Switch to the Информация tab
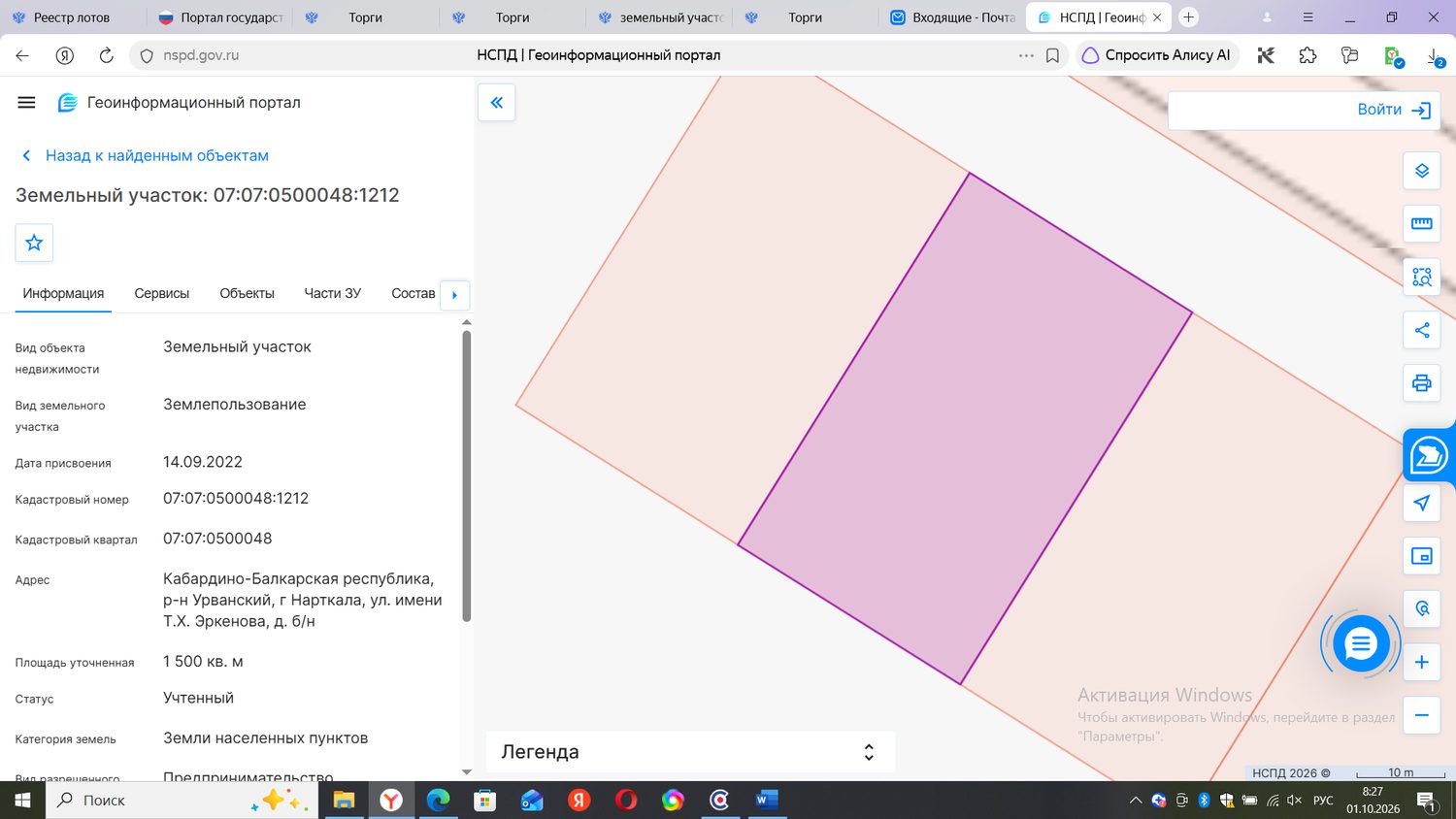Screen dimensions: 1456x819 tap(63, 293)
